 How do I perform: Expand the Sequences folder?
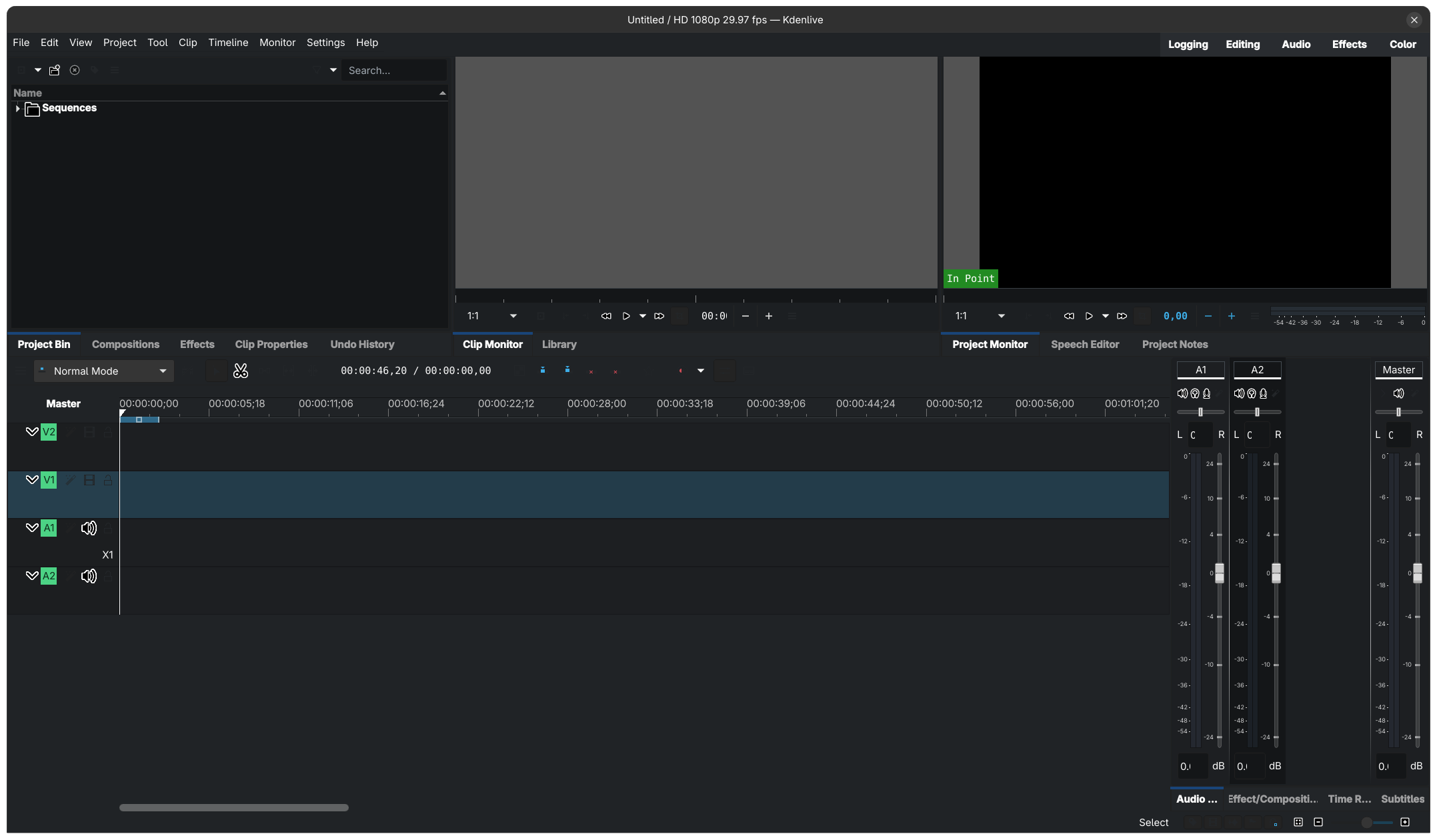tap(17, 108)
